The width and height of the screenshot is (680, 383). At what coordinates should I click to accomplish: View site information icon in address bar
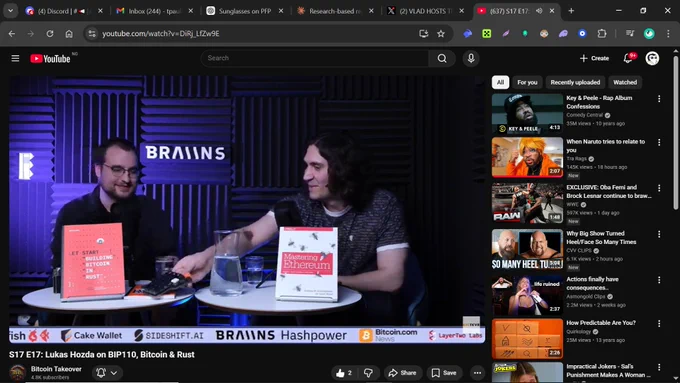92,33
